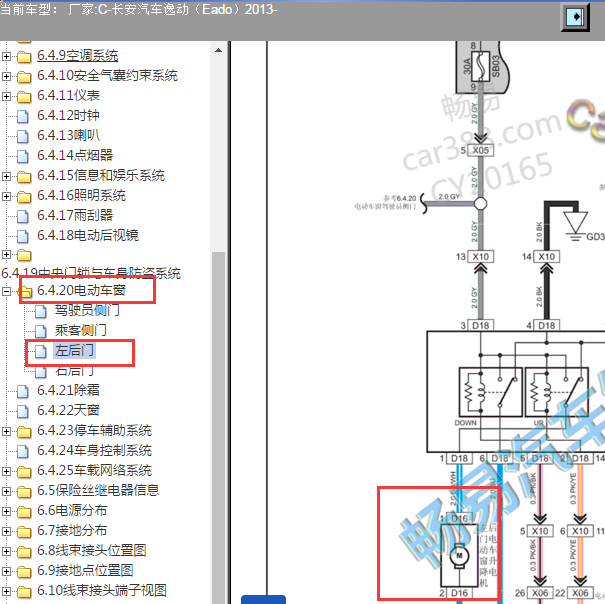This screenshot has height=604, width=605.
Task: Click the folder icon beside 6.6电源分布
Action: pyautogui.click(x=24, y=512)
